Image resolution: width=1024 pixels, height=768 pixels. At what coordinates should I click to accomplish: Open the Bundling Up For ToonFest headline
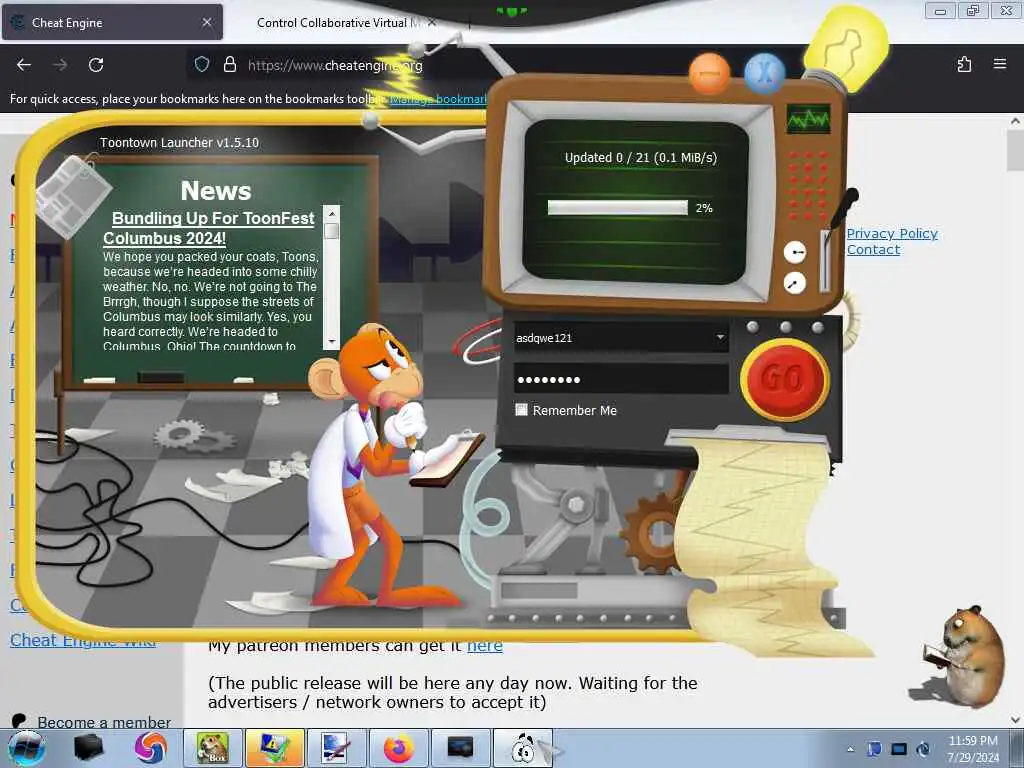click(210, 228)
